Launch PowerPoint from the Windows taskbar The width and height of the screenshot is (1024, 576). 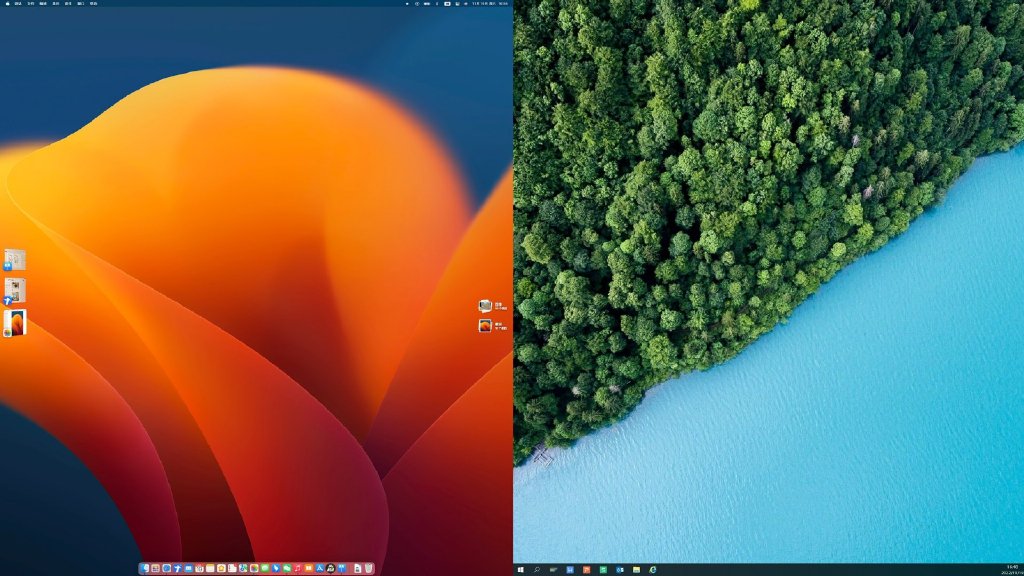[x=586, y=569]
